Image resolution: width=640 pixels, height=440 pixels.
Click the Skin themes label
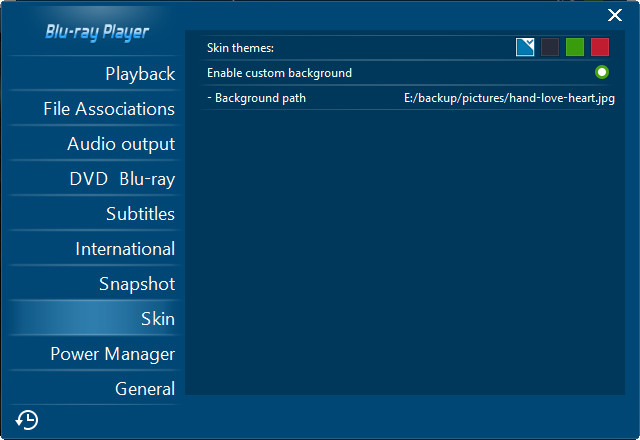[x=240, y=48]
